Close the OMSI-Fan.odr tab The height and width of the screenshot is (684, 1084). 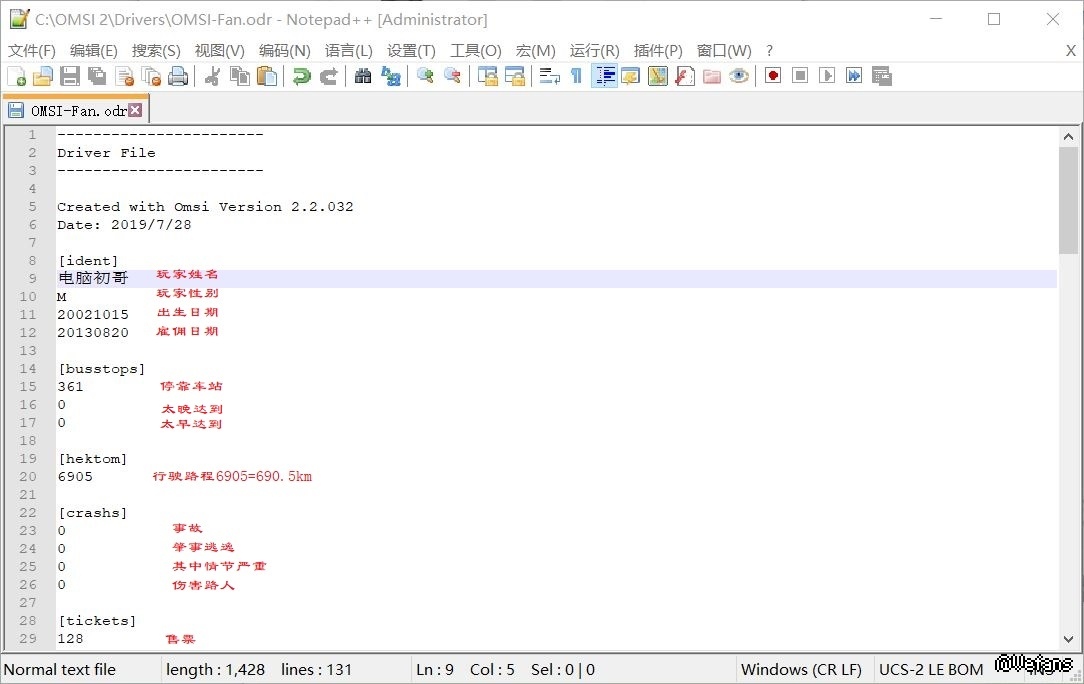coord(135,110)
